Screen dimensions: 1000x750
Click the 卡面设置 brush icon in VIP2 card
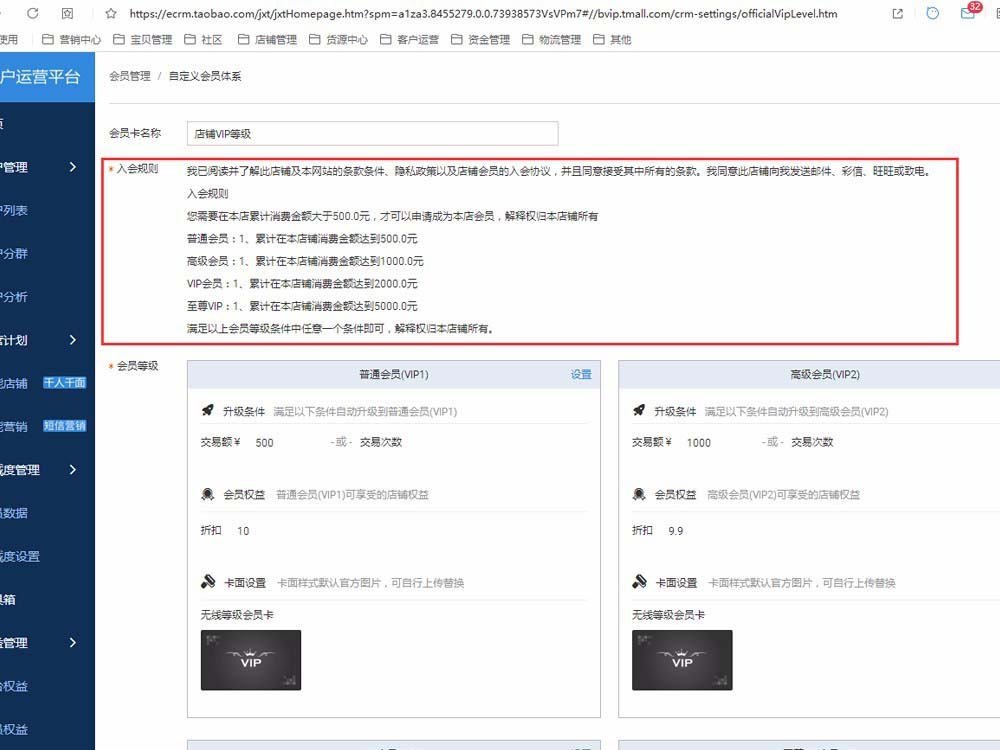639,582
